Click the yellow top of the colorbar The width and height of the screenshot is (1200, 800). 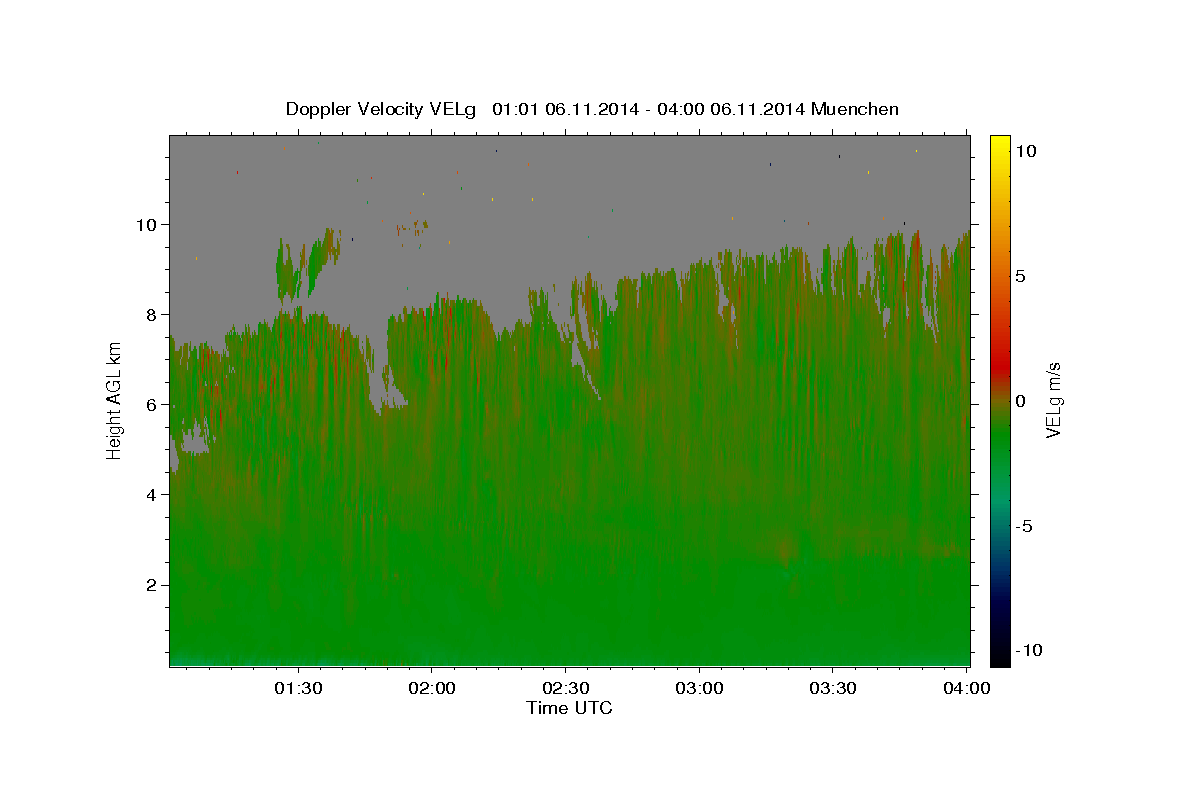point(1000,145)
